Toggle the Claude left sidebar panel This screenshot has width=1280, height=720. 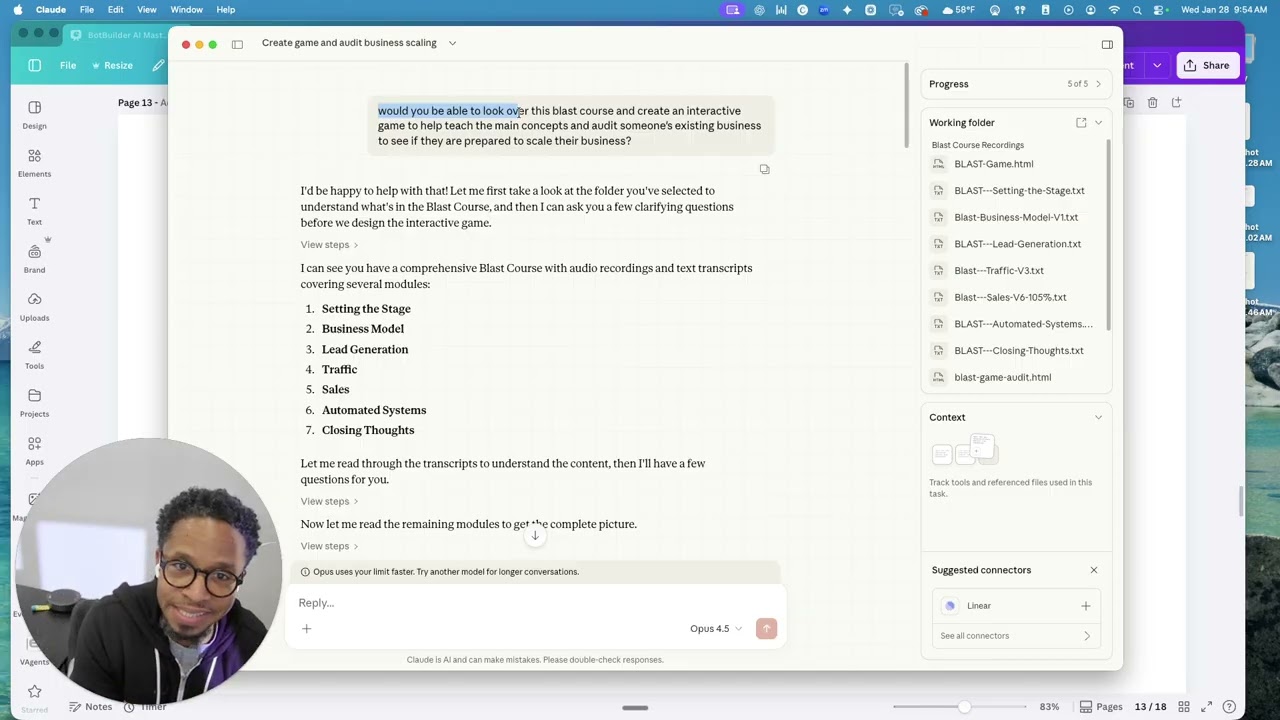point(237,44)
